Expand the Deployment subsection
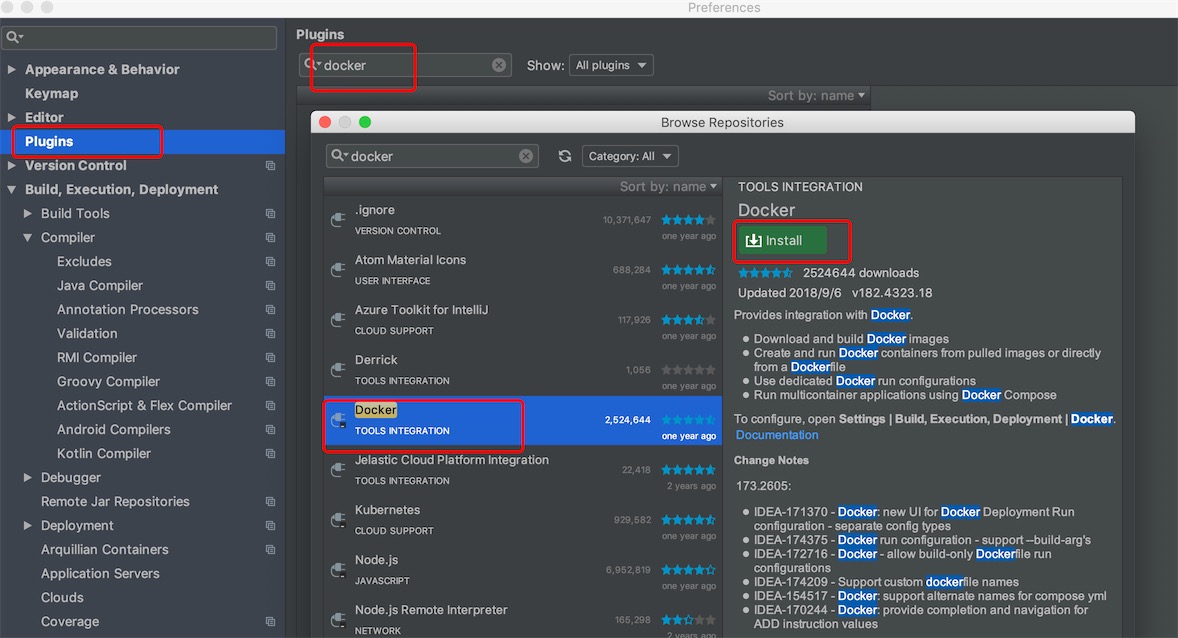The image size is (1178, 638). tap(28, 525)
